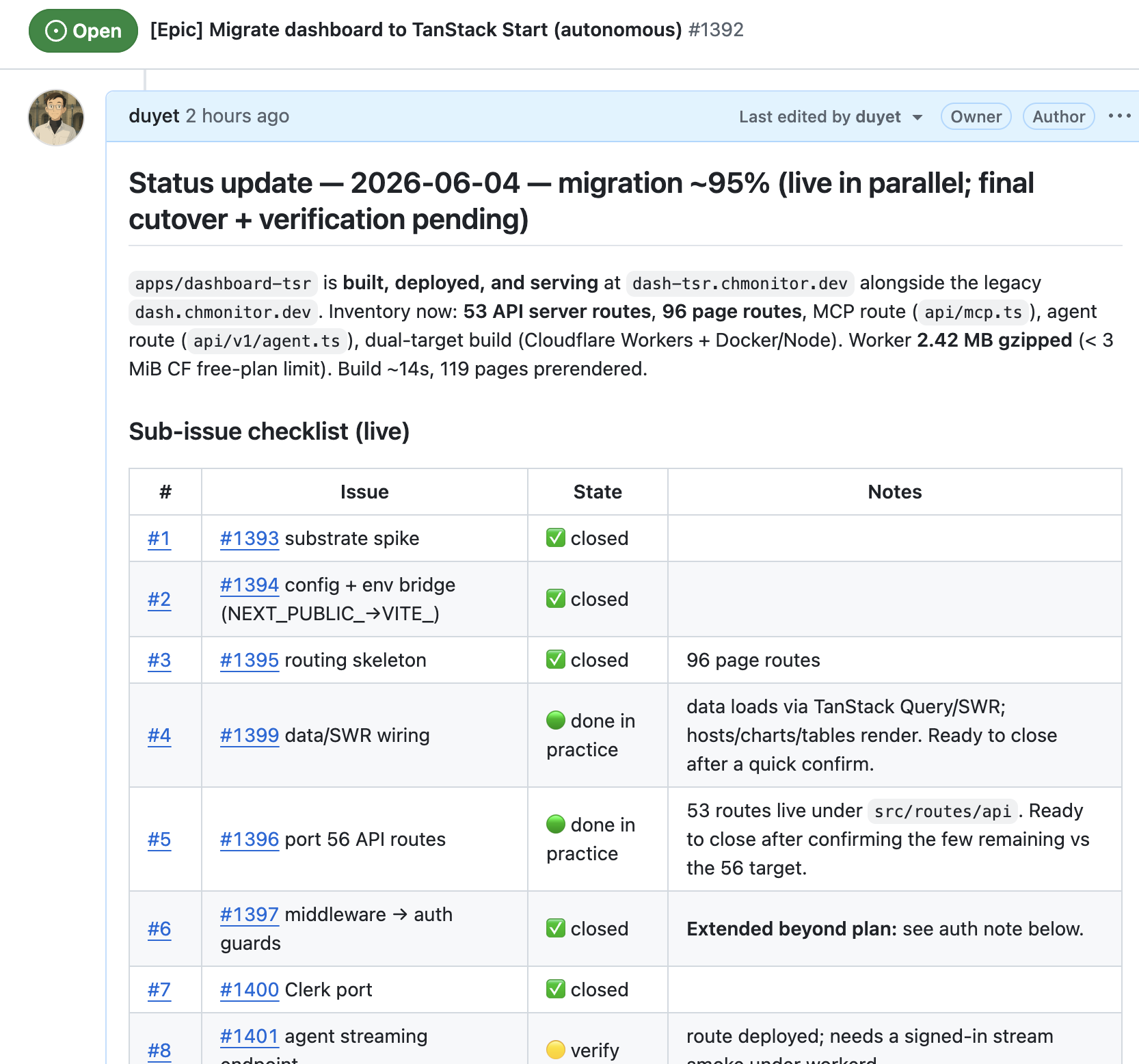Open the three-dot comment actions menu

pos(1119,116)
